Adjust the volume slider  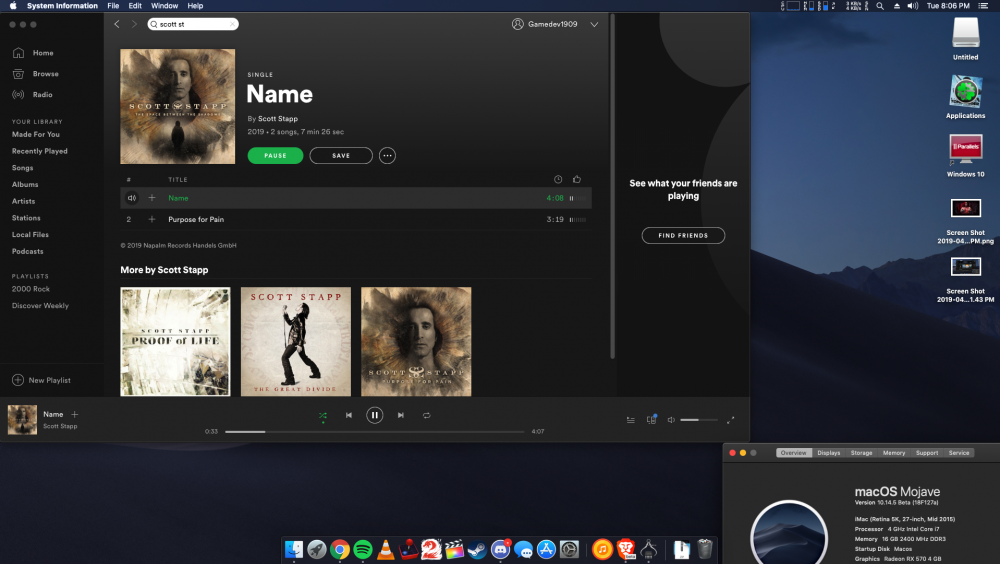(x=698, y=420)
